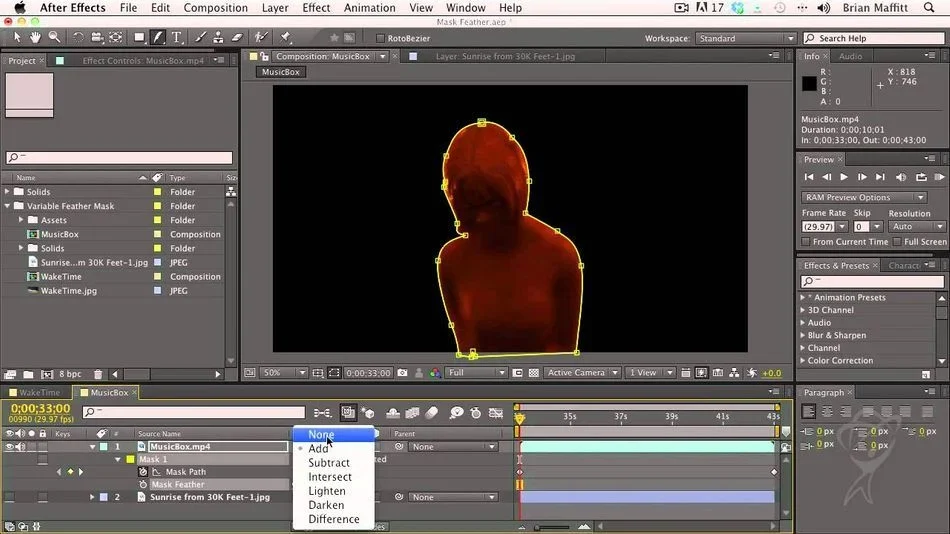Click the Search Help field
This screenshot has width=950, height=534.
pos(873,38)
